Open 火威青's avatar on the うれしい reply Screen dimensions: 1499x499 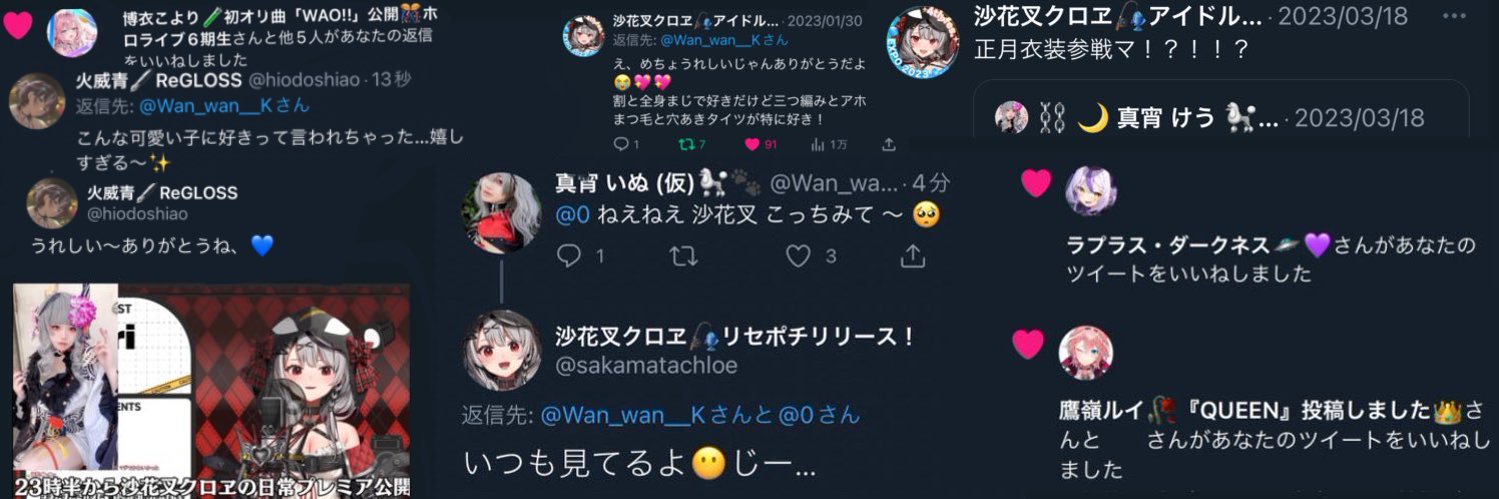coord(52,203)
